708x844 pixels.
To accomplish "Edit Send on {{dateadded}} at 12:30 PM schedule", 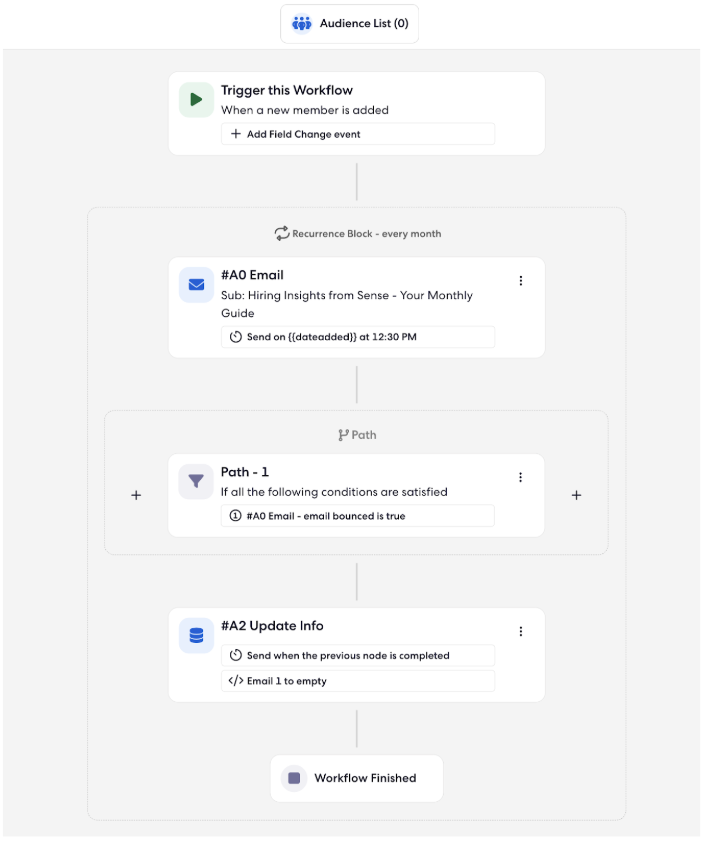I will (x=358, y=337).
